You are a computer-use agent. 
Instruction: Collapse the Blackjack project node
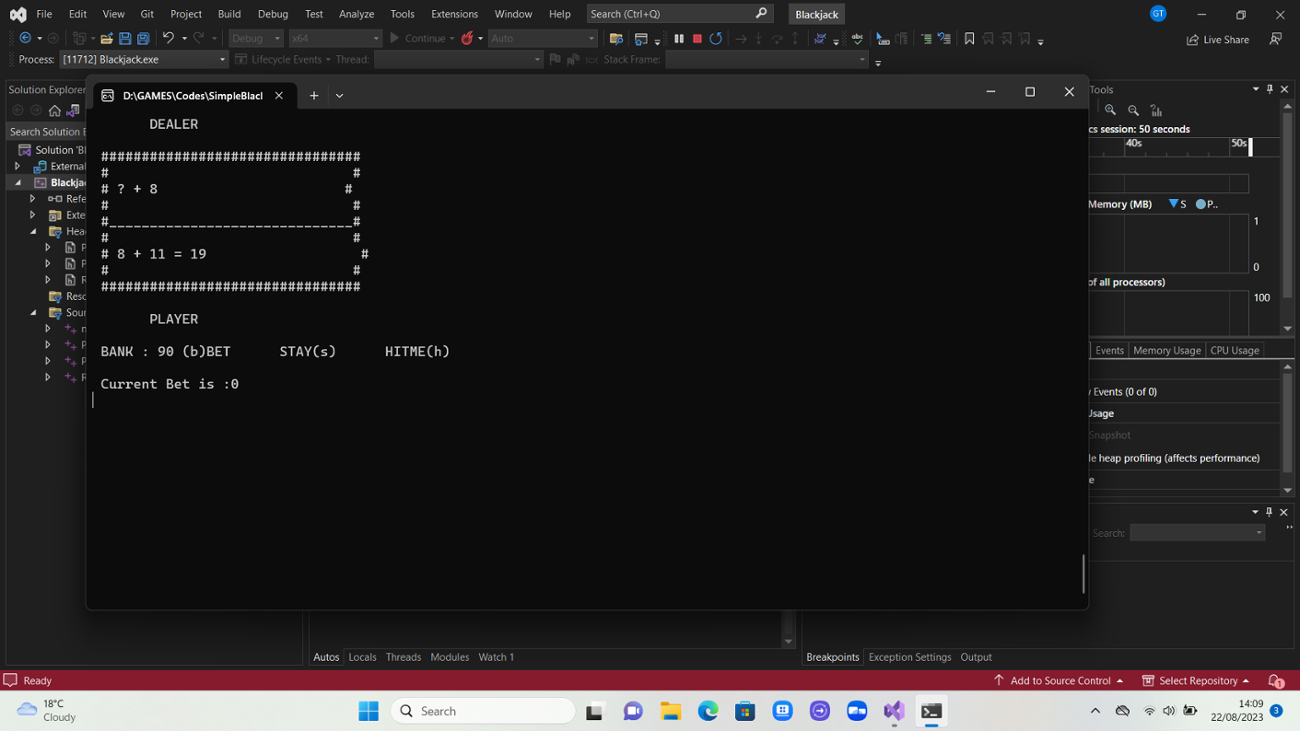pyautogui.click(x=18, y=183)
